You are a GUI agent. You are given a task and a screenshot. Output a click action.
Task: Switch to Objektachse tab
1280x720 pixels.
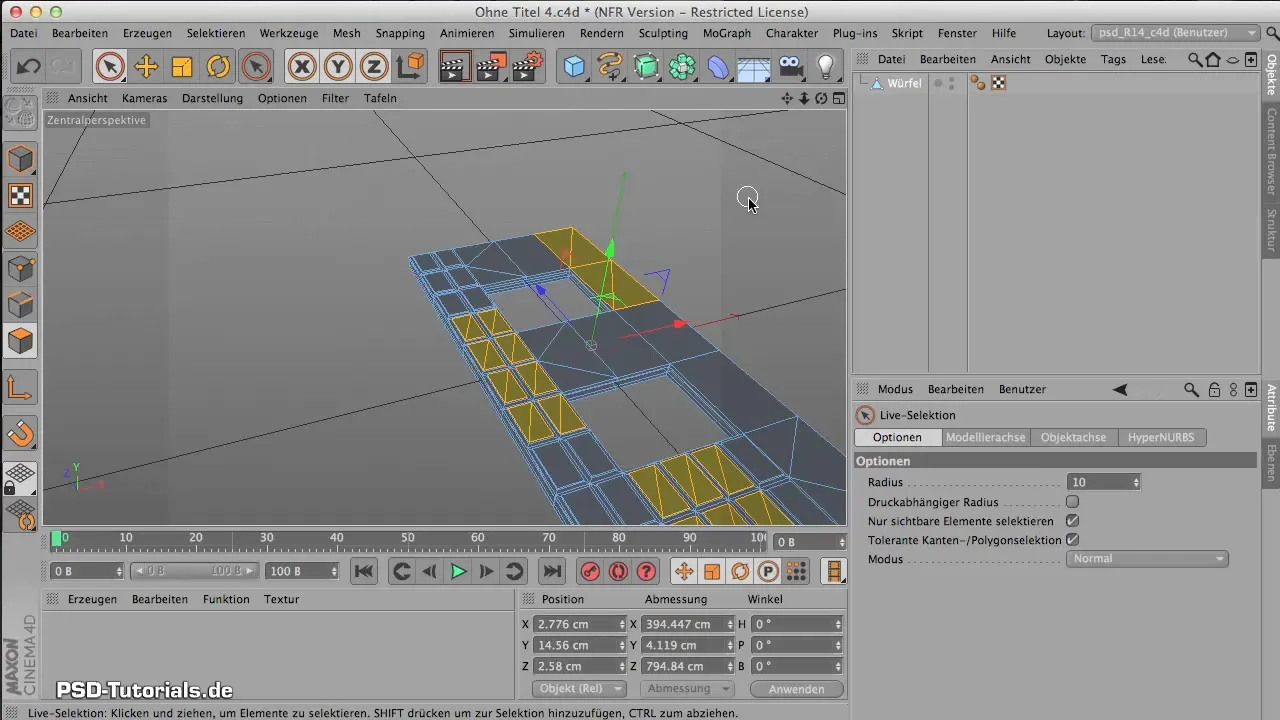point(1073,437)
